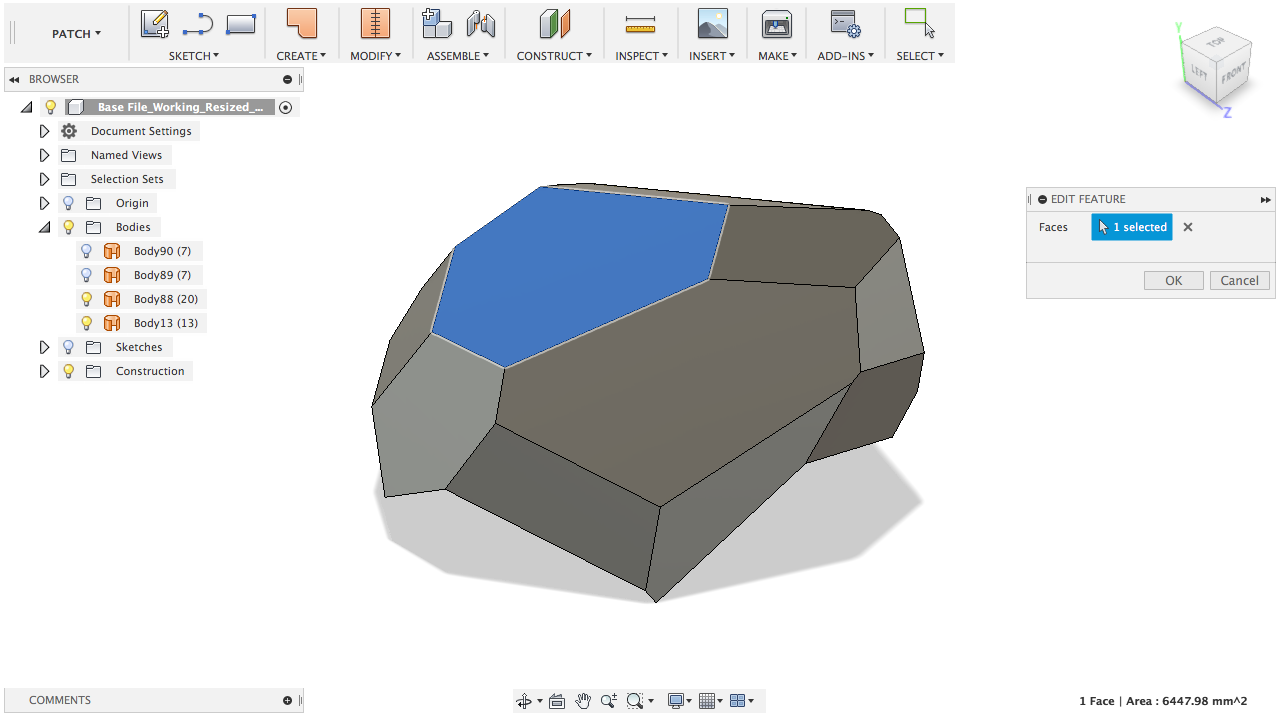Click the '1 selected' Faces selection button

(x=1132, y=227)
